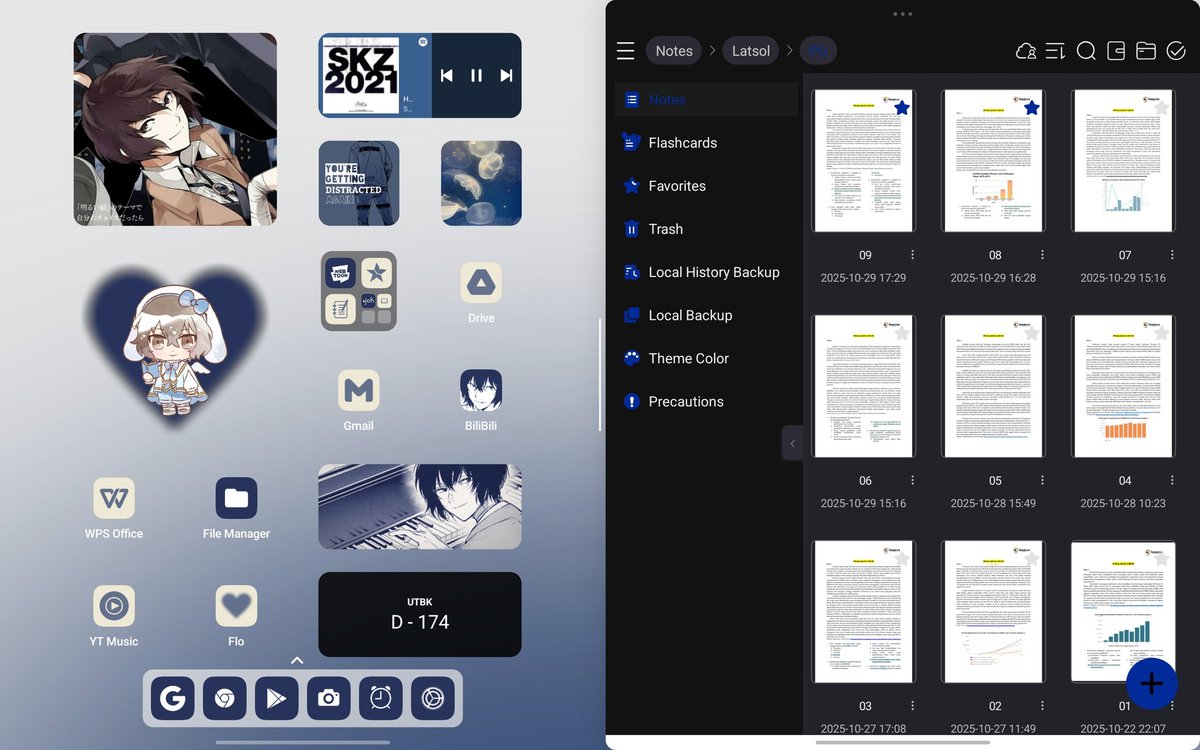Screen dimensions: 1200x750
Task: Open Flashcards in the sidebar
Action: click(x=707, y=143)
